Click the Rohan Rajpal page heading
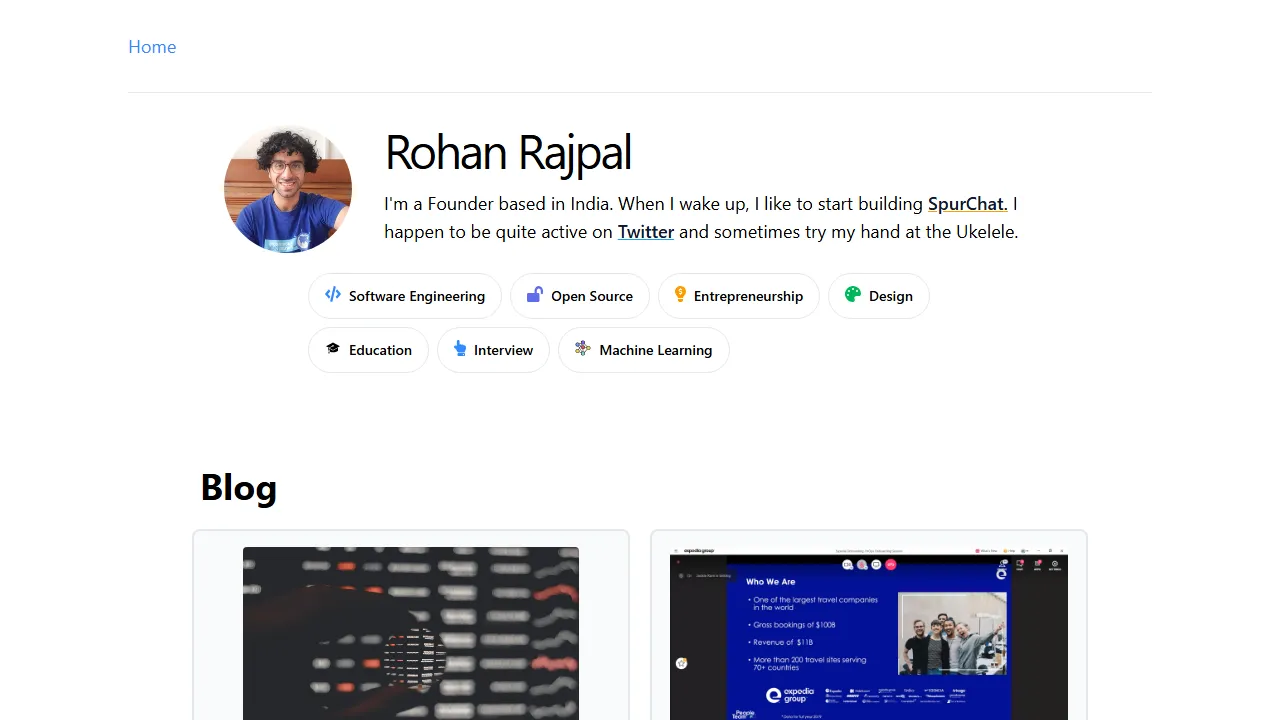1280x720 pixels. (x=508, y=152)
